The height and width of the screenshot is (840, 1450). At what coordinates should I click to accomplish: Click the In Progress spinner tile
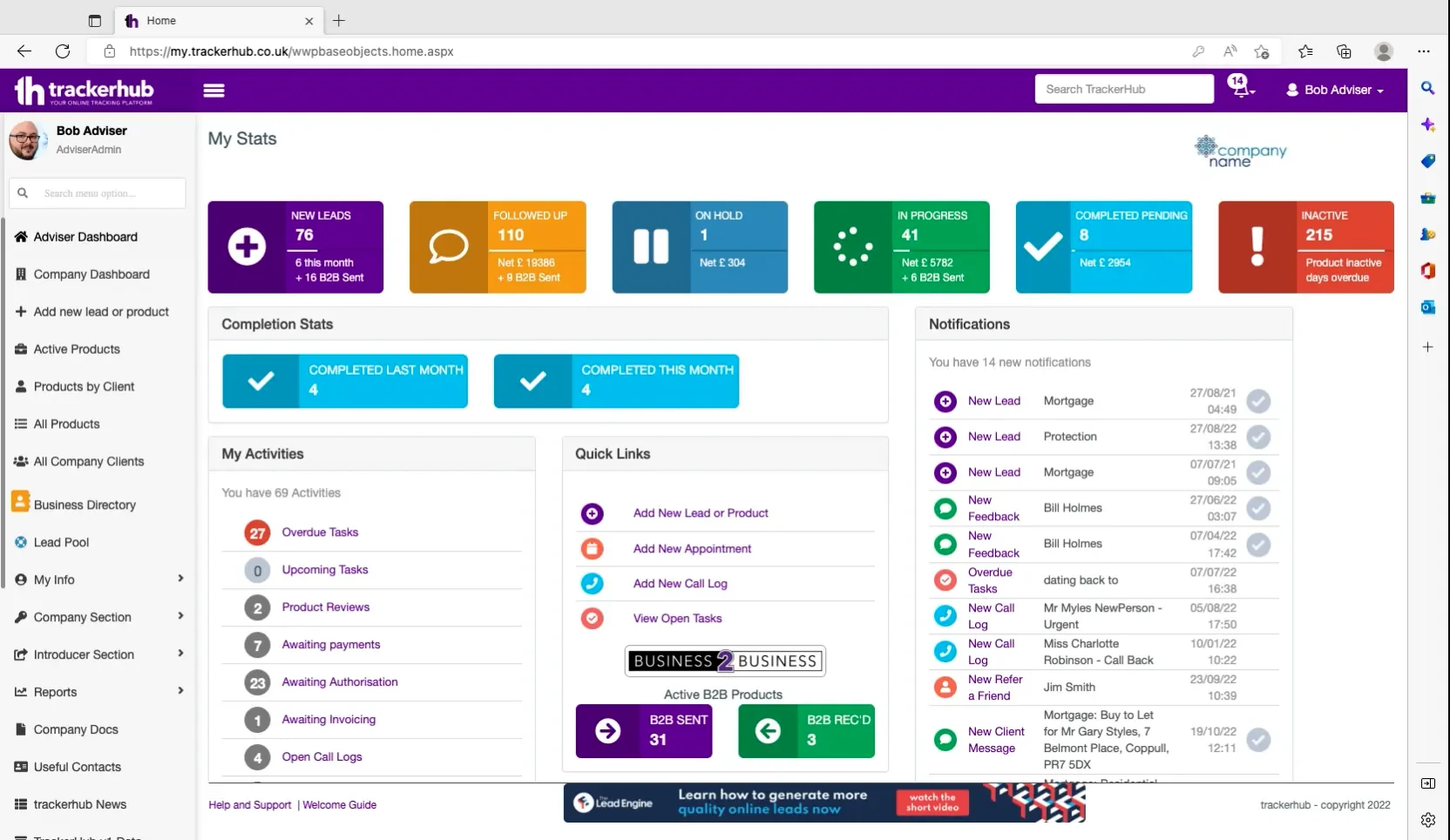click(x=902, y=247)
